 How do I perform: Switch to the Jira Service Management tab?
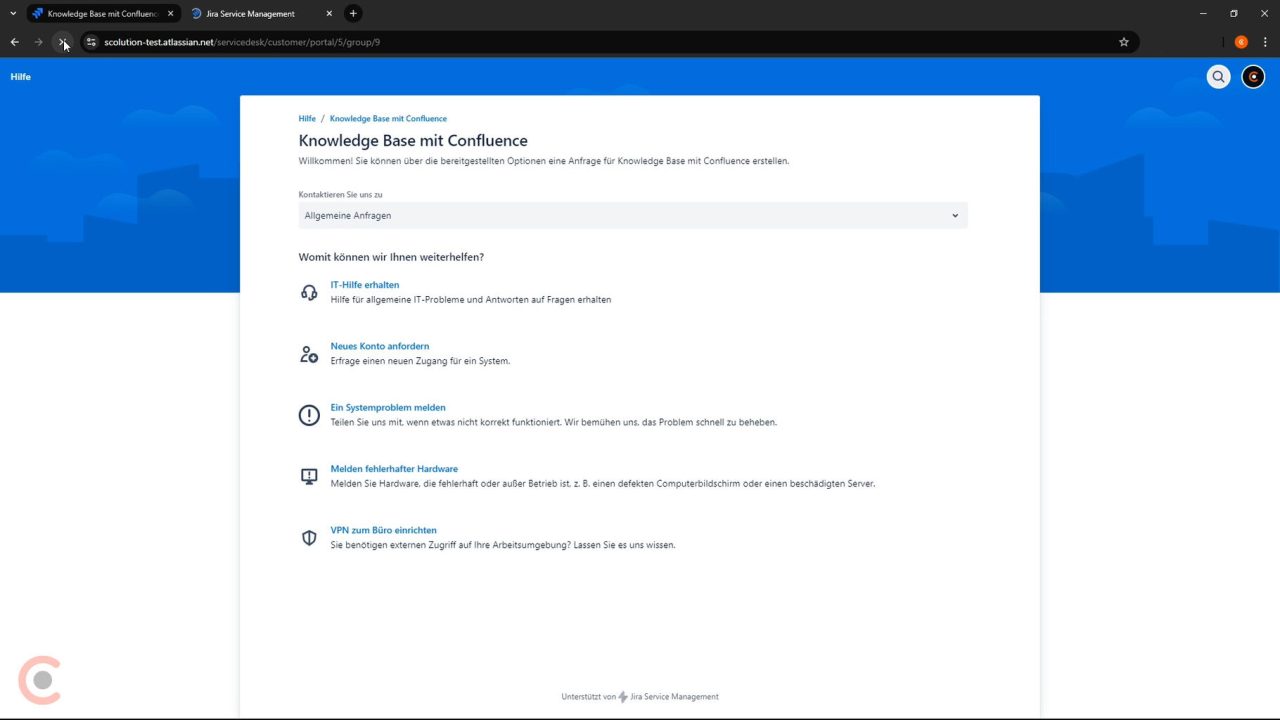(262, 14)
